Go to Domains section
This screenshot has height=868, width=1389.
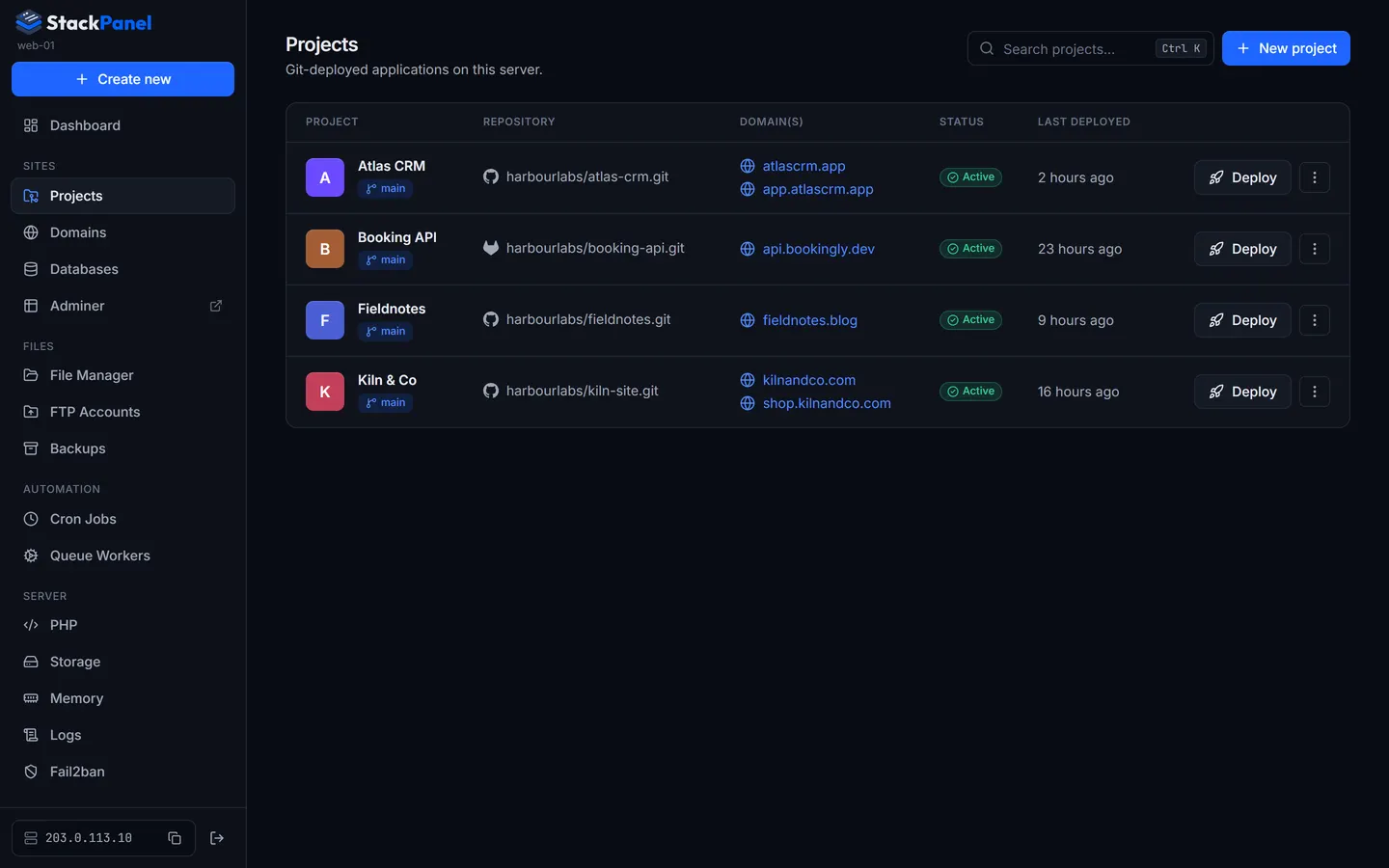(123, 232)
